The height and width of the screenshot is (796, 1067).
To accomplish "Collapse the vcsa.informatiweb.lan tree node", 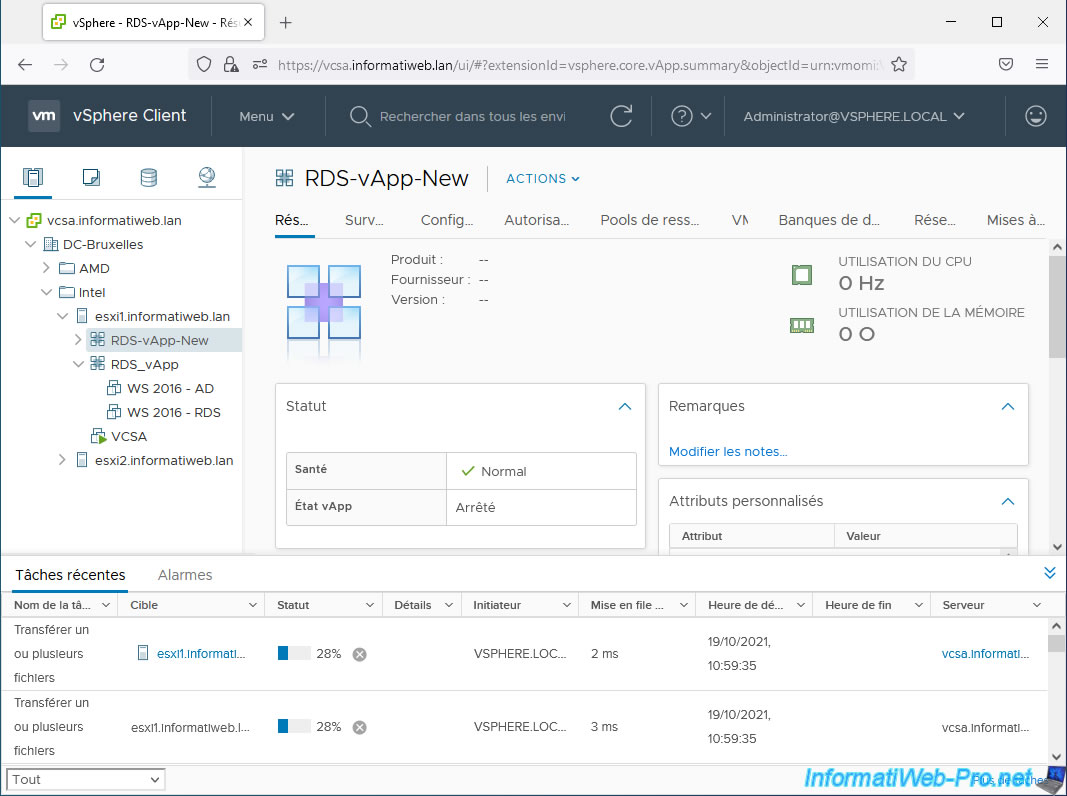I will click(14, 220).
